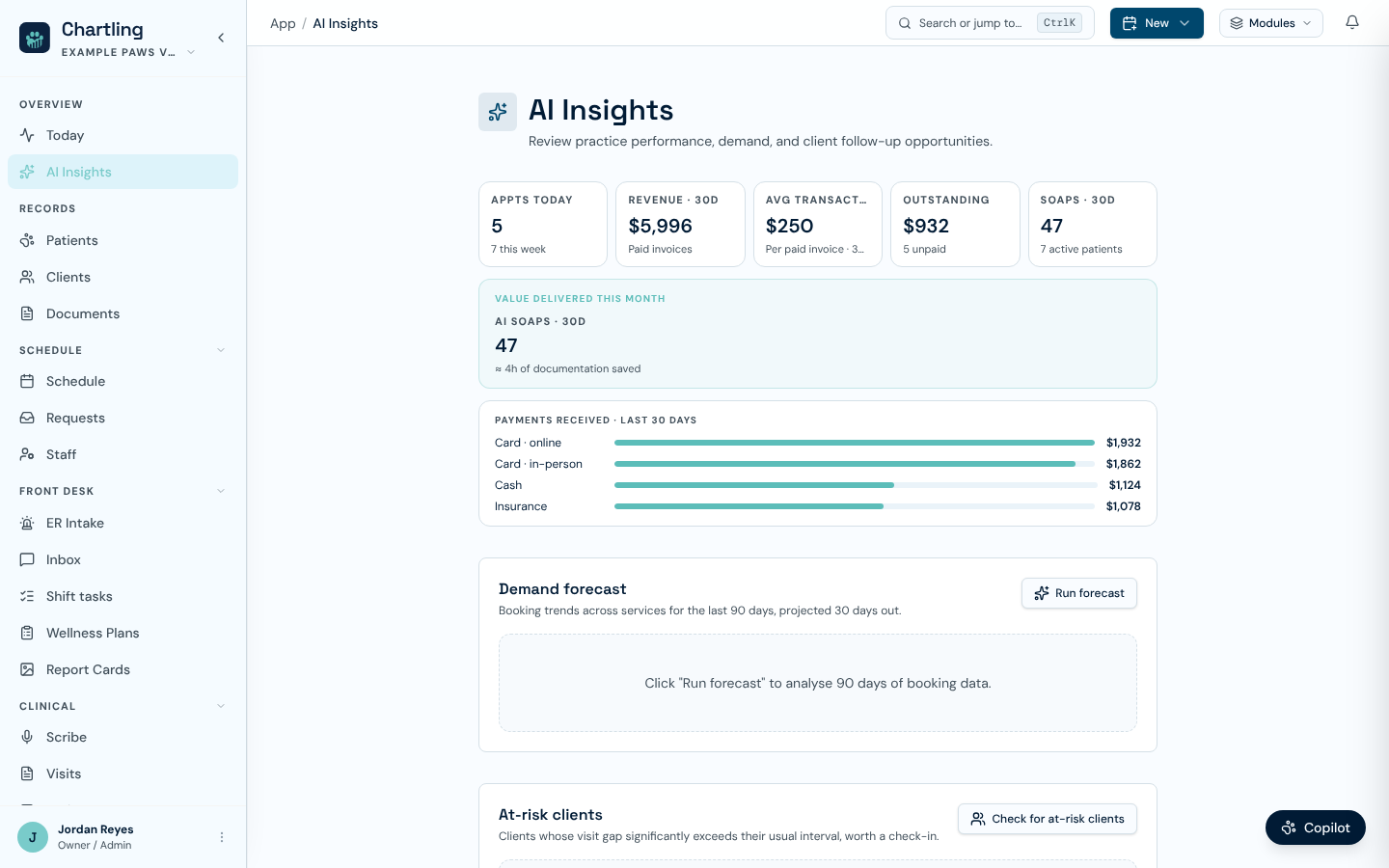This screenshot has height=868, width=1389.
Task: Open the Scribe microphone icon
Action: (27, 737)
